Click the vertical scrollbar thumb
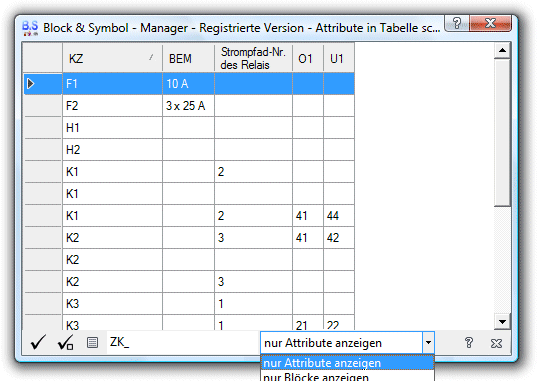 pyautogui.click(x=502, y=133)
